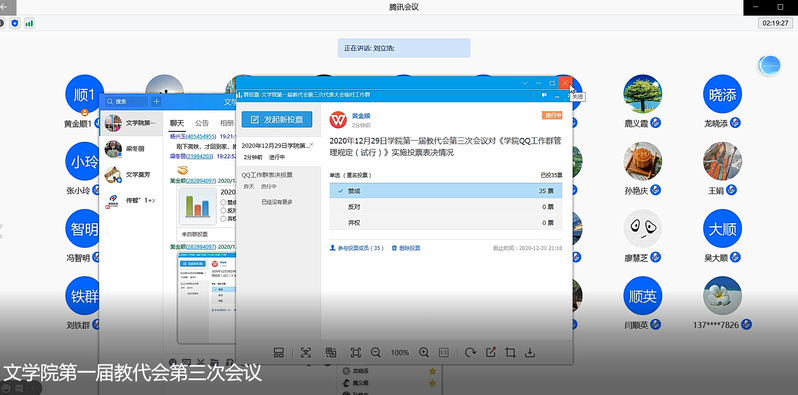Open the screenshot image thumbnail in QQ chat
This screenshot has height=395, width=798.
pos(206,298)
